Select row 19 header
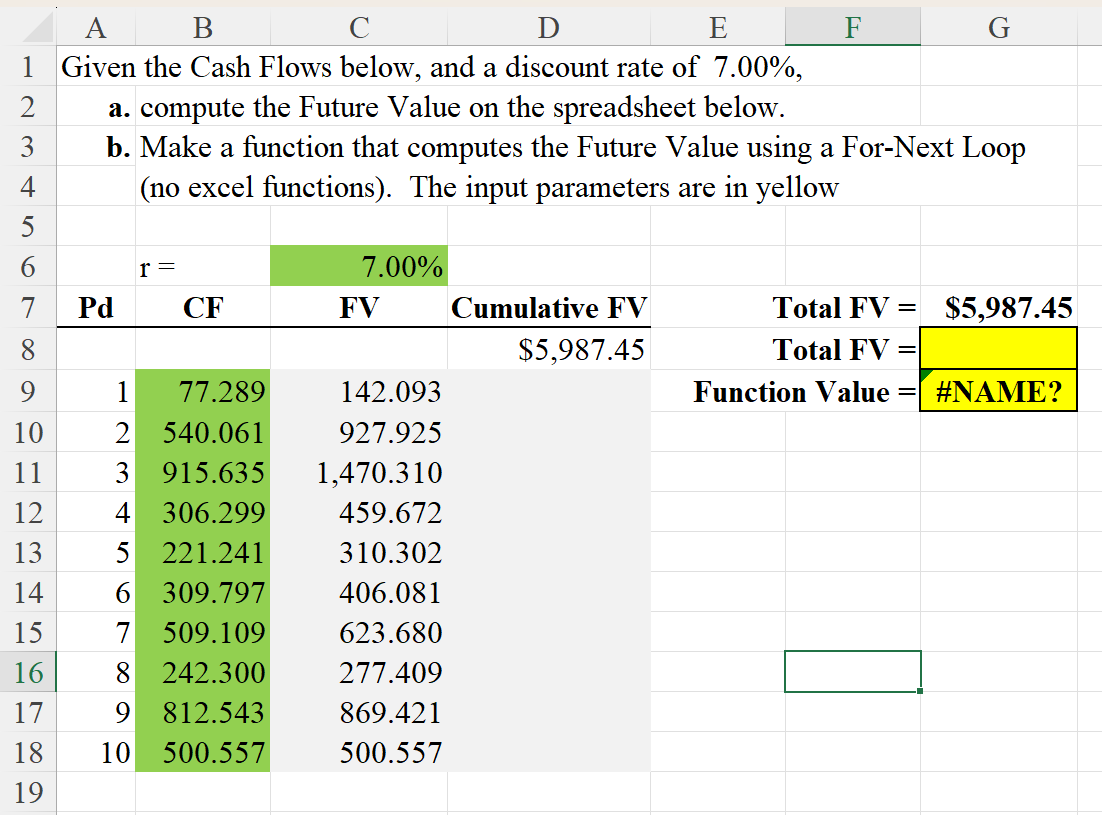Image resolution: width=1102 pixels, height=815 pixels. pyautogui.click(x=26, y=793)
